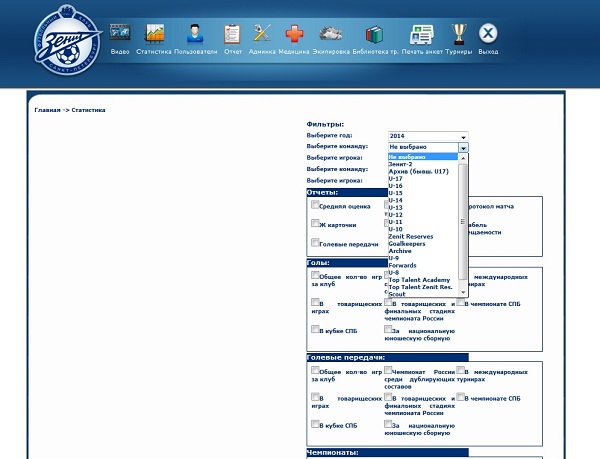The height and width of the screenshot is (459, 600).
Task: Select 'Goalkeepers' from the team list
Action: [x=423, y=244]
